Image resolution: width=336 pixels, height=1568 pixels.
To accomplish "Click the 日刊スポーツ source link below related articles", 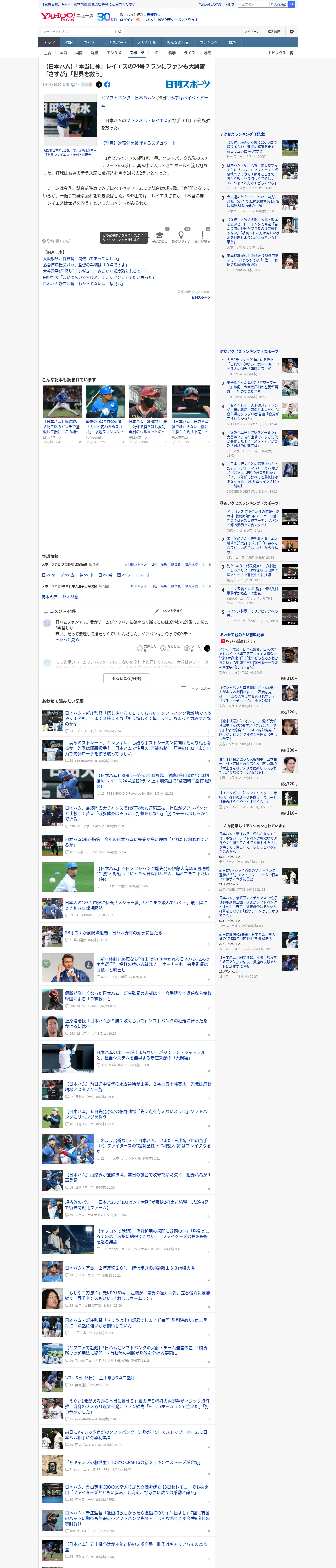I will tap(201, 298).
